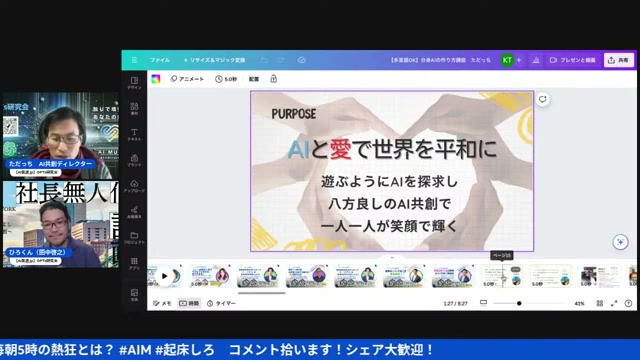This screenshot has height=360, width=640.
Task: Open the アプリ apps panel
Action: [x=134, y=263]
